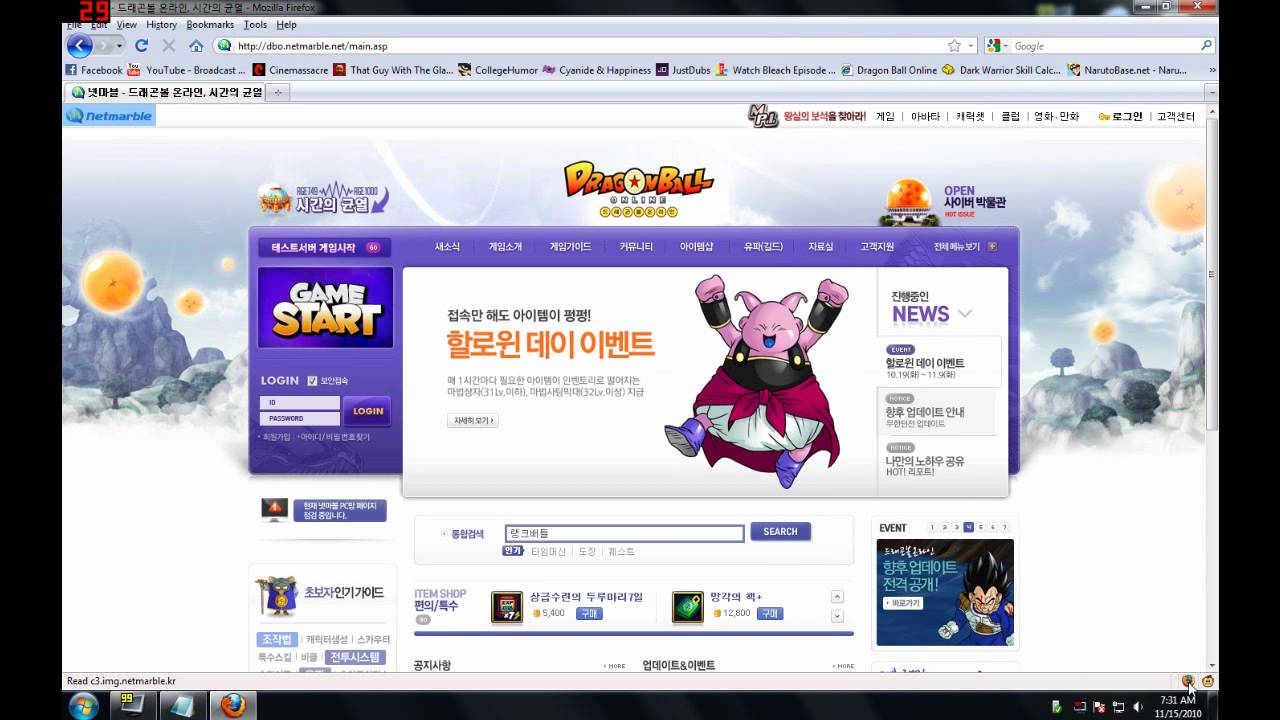Click the Netmarble logo

coord(110,116)
